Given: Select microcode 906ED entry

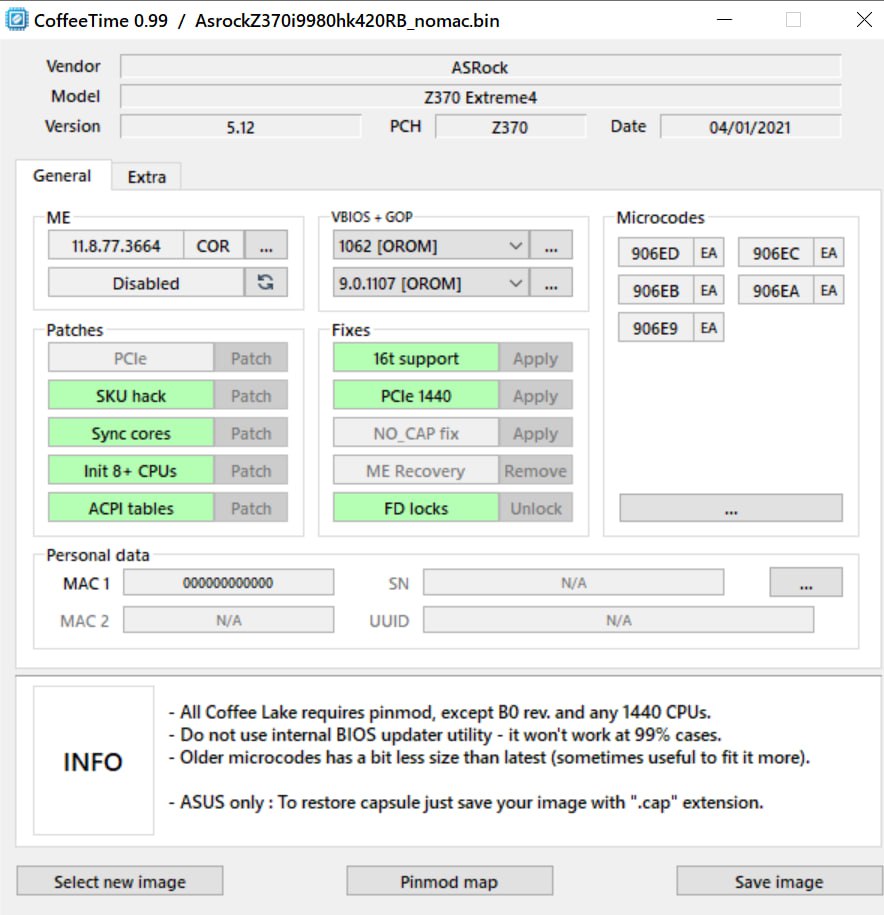Looking at the screenshot, I should coord(655,253).
